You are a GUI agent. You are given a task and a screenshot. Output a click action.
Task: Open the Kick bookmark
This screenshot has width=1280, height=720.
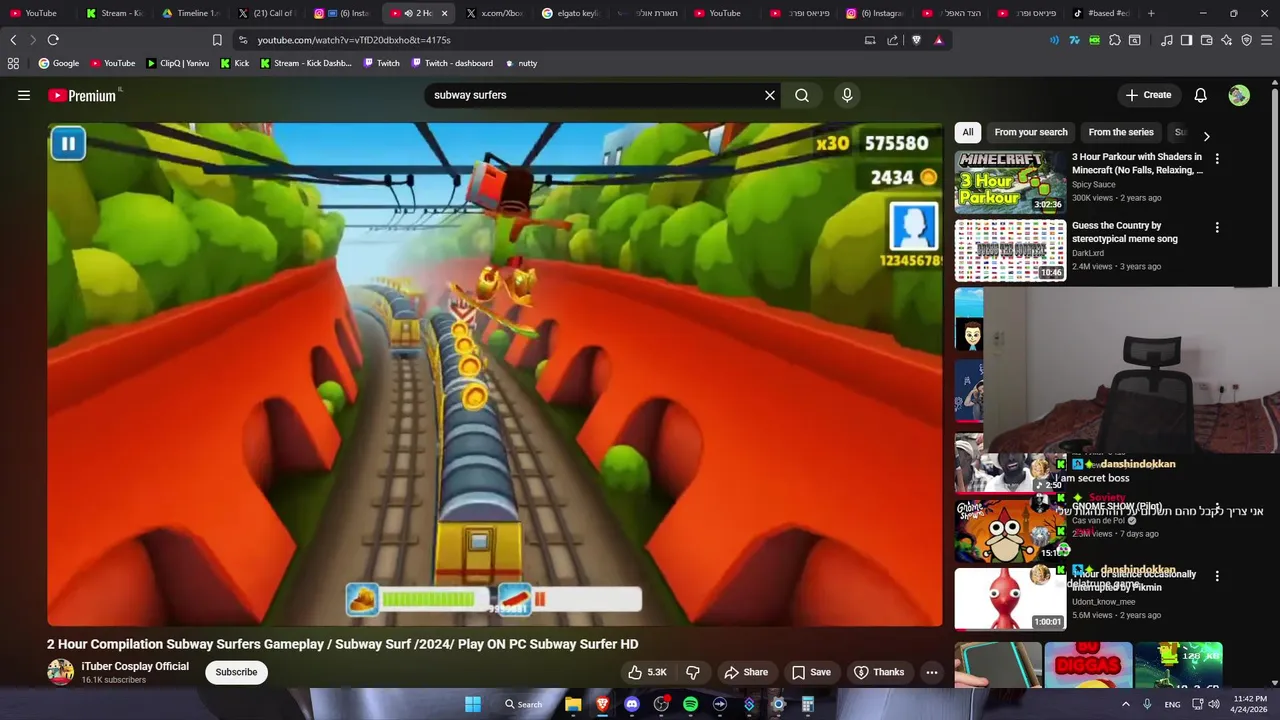pyautogui.click(x=235, y=63)
